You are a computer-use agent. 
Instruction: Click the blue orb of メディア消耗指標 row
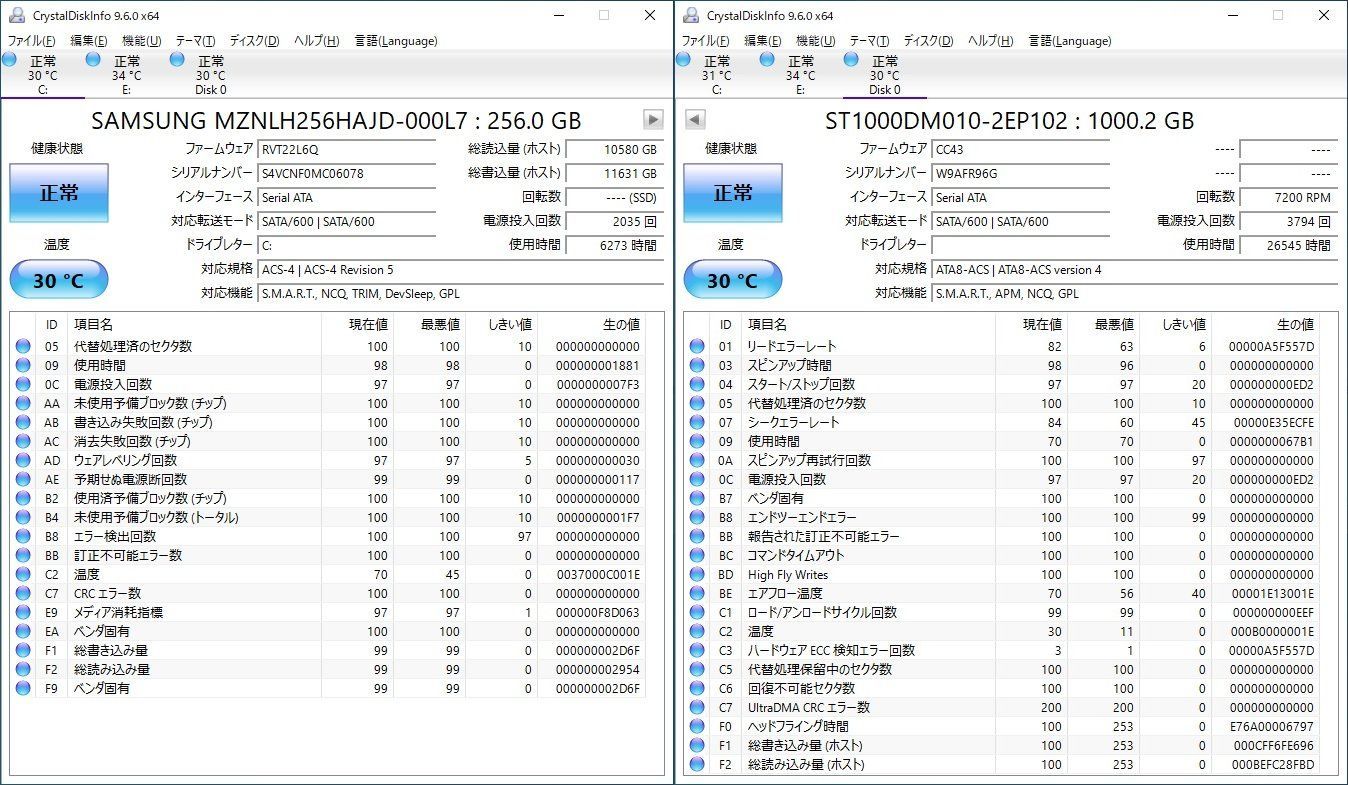click(23, 612)
